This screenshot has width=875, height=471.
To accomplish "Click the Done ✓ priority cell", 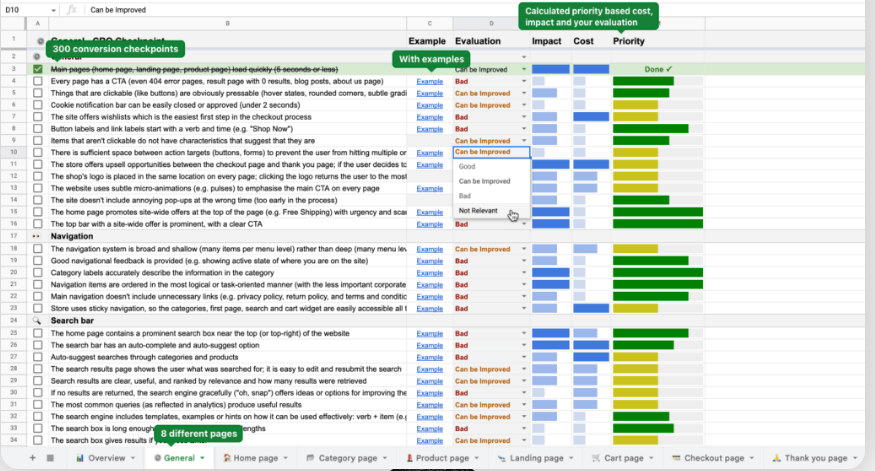I will coord(658,69).
